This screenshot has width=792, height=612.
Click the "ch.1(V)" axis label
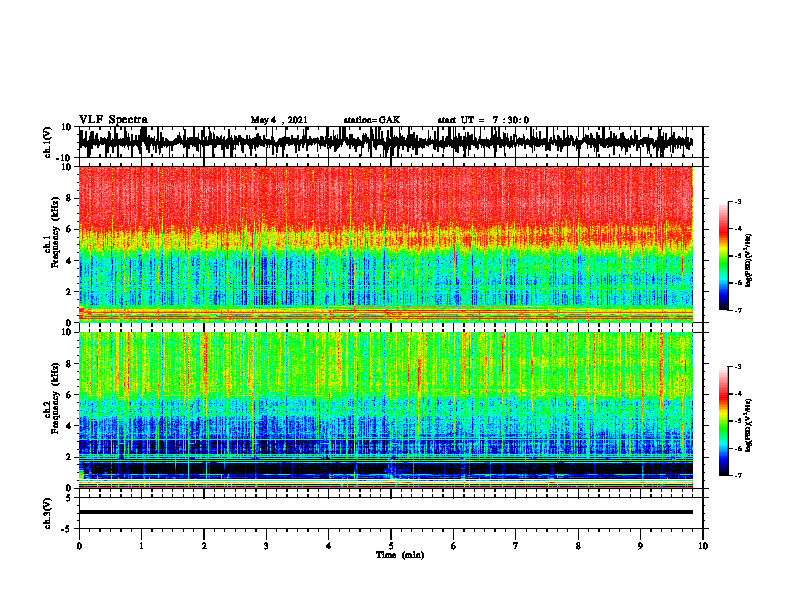pos(48,143)
